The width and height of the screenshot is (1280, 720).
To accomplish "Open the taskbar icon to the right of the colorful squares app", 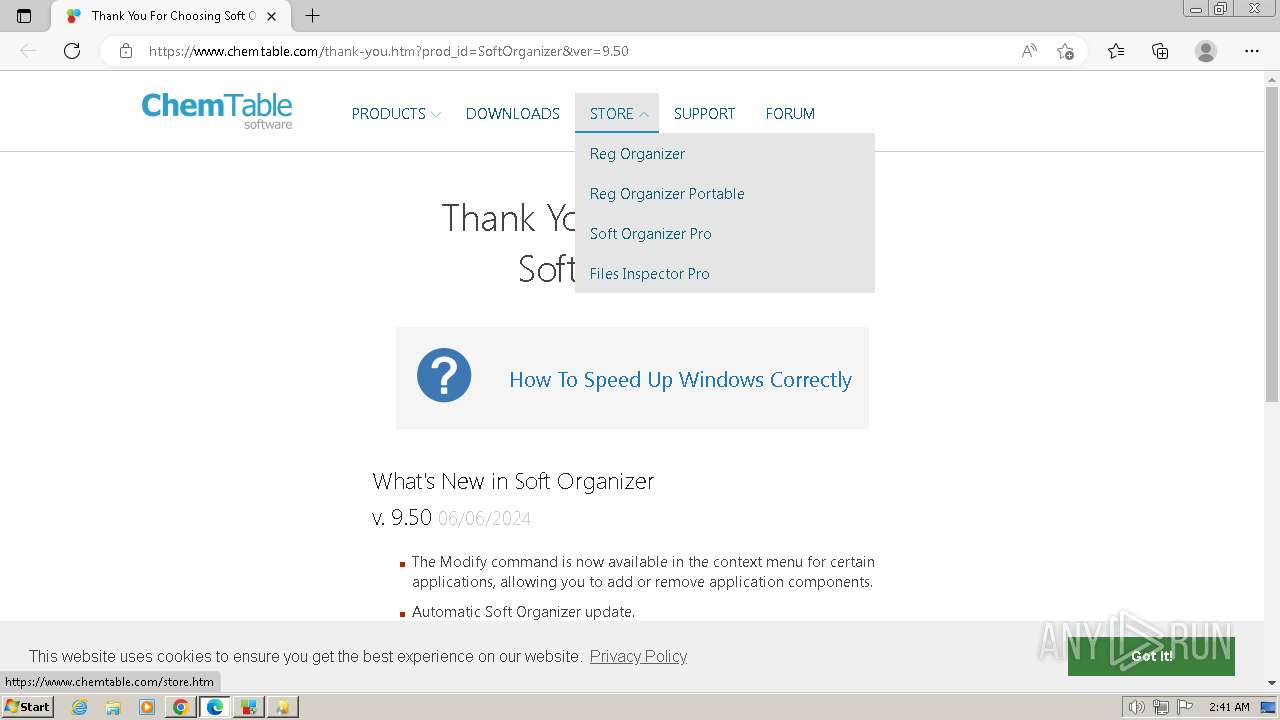I will pyautogui.click(x=283, y=707).
